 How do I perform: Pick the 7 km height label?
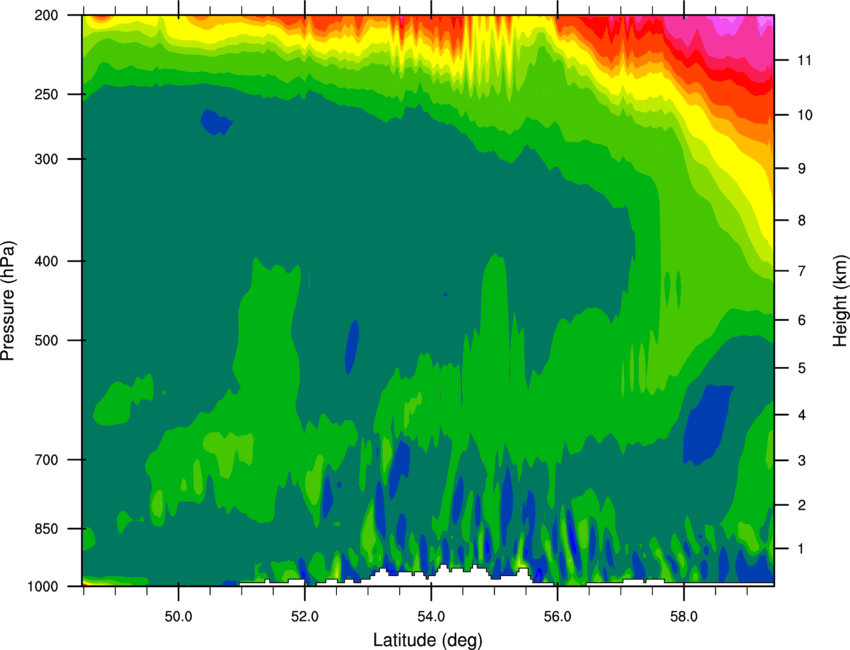tap(801, 271)
